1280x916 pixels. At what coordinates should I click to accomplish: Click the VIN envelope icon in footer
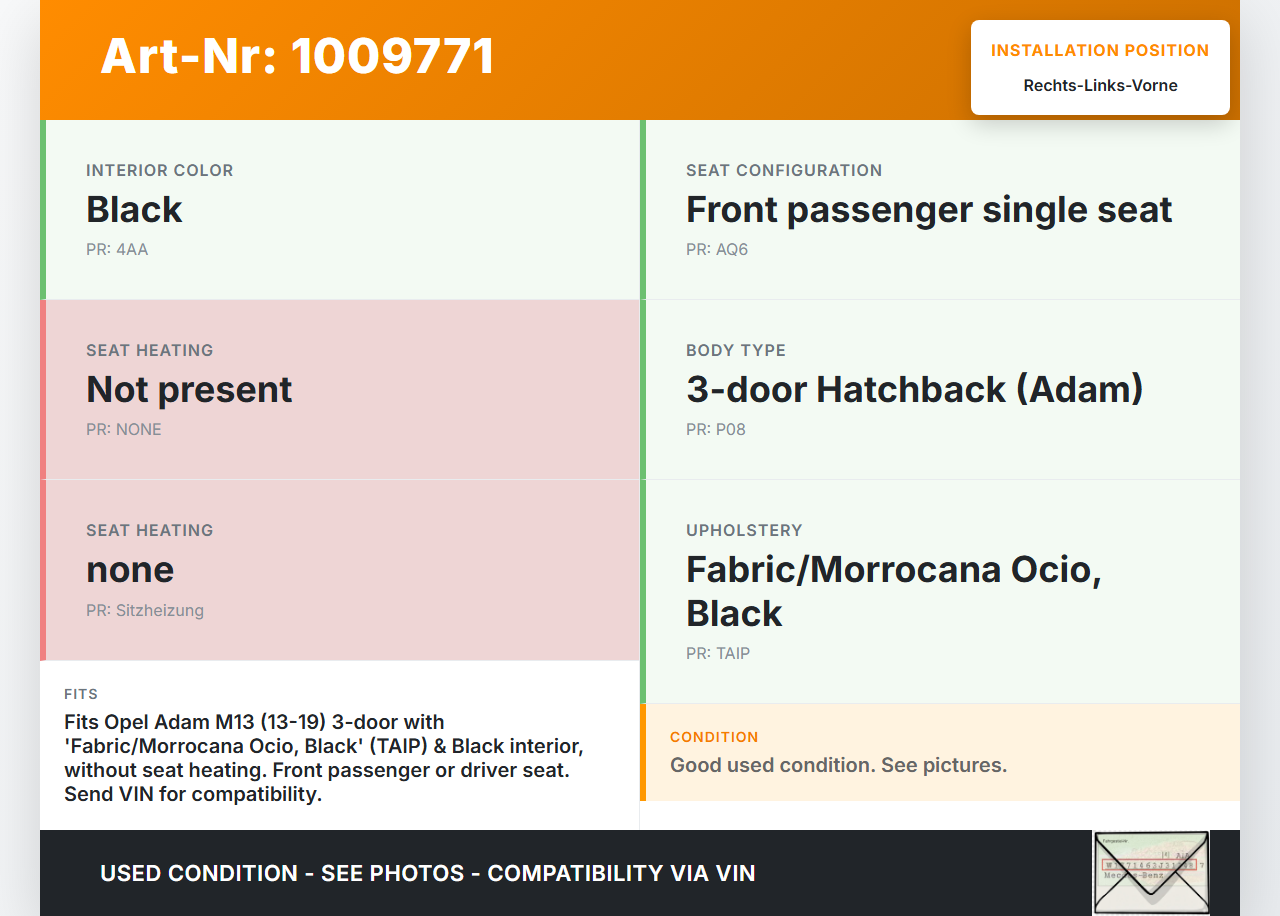pyautogui.click(x=1151, y=872)
